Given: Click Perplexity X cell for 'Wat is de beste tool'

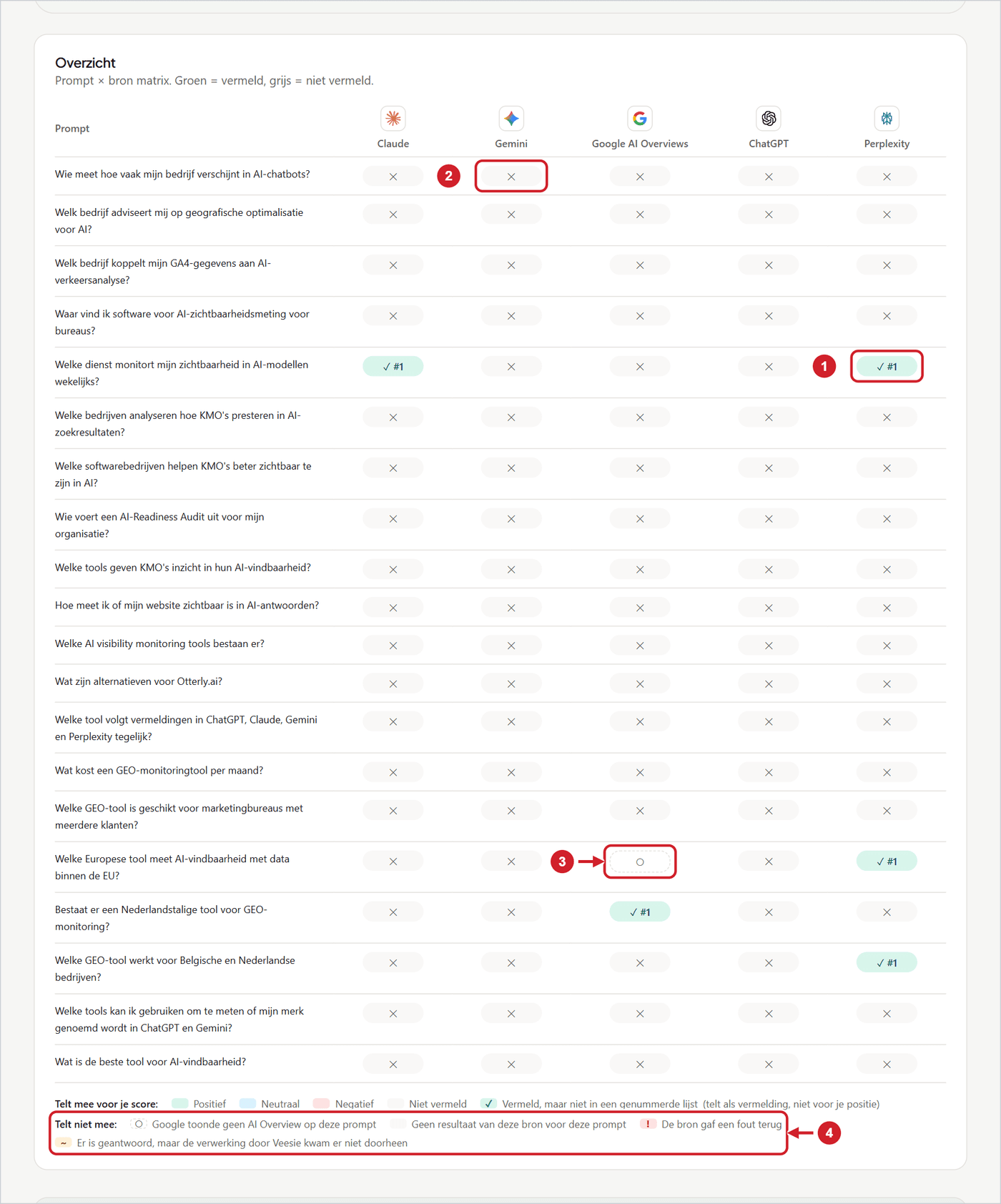Looking at the screenshot, I should click(887, 1065).
